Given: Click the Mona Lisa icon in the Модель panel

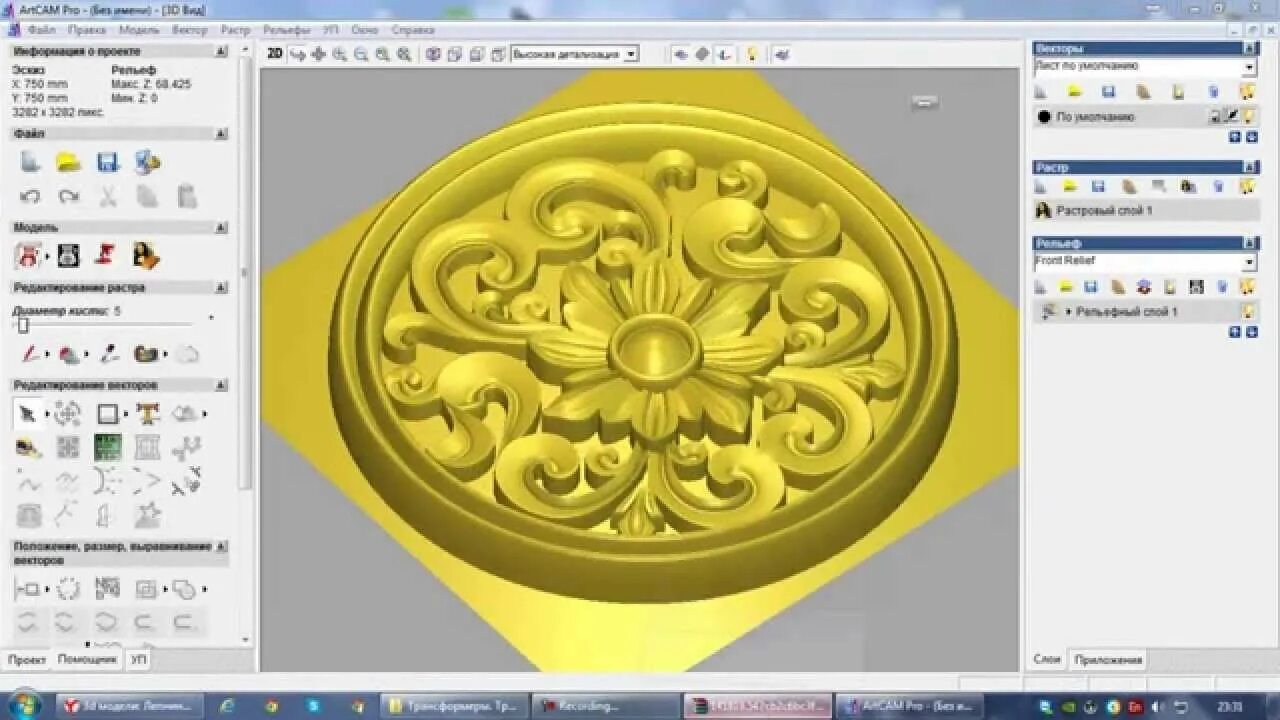Looking at the screenshot, I should (x=146, y=256).
